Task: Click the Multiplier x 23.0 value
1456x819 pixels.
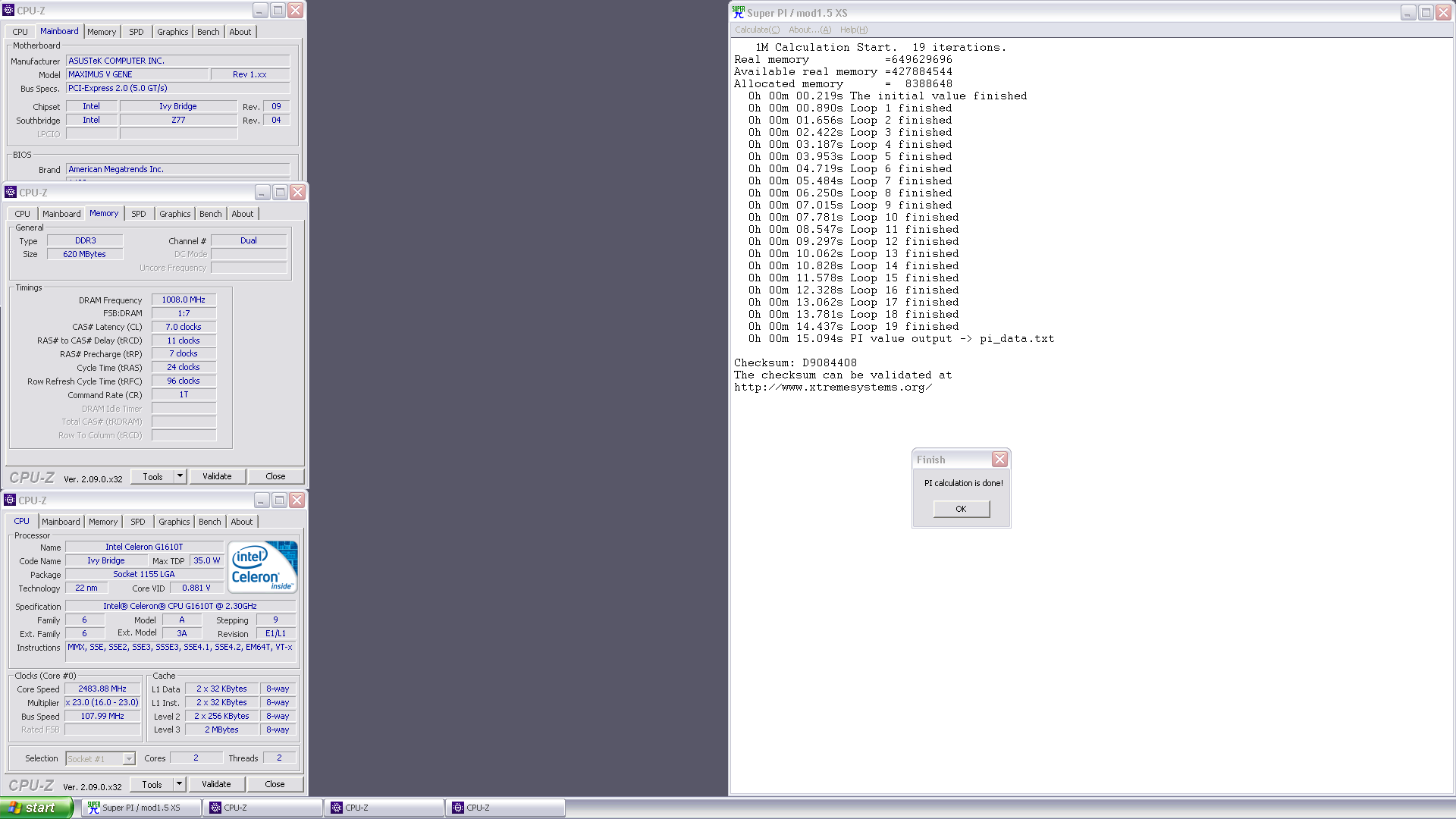Action: 102,702
